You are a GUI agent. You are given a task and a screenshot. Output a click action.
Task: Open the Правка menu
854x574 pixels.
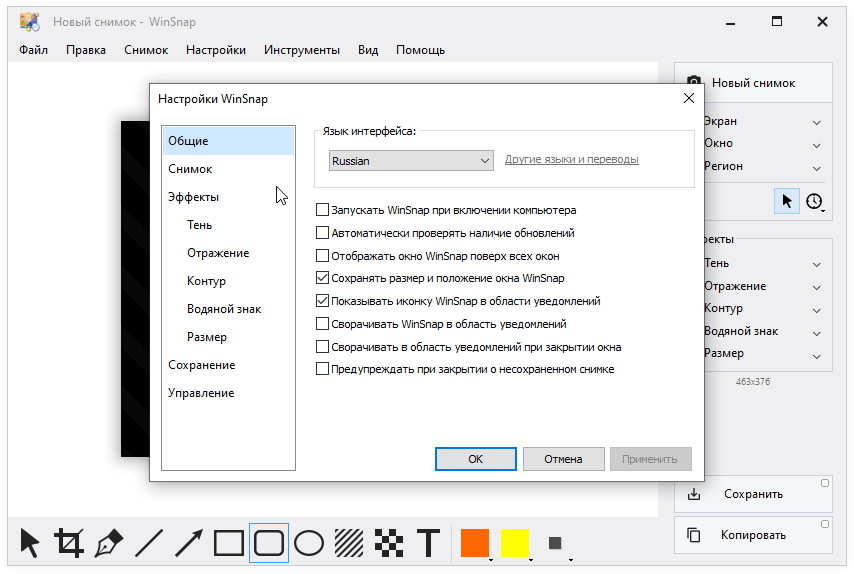tap(86, 50)
